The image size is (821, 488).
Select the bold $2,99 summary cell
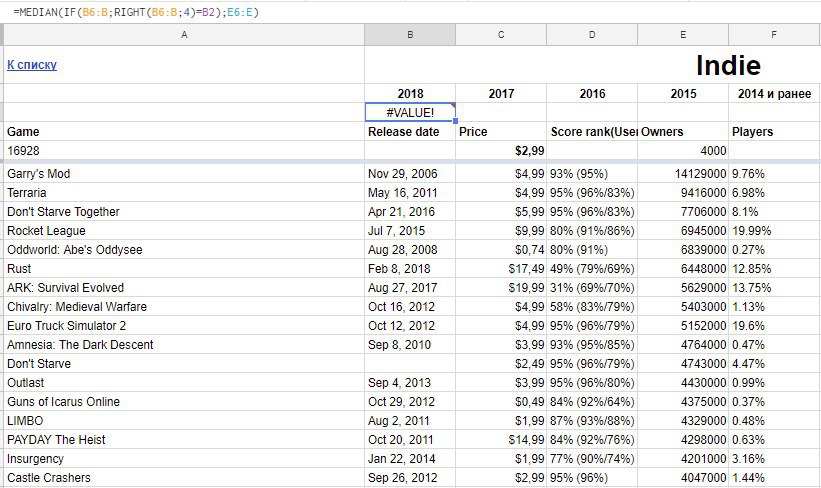[501, 150]
